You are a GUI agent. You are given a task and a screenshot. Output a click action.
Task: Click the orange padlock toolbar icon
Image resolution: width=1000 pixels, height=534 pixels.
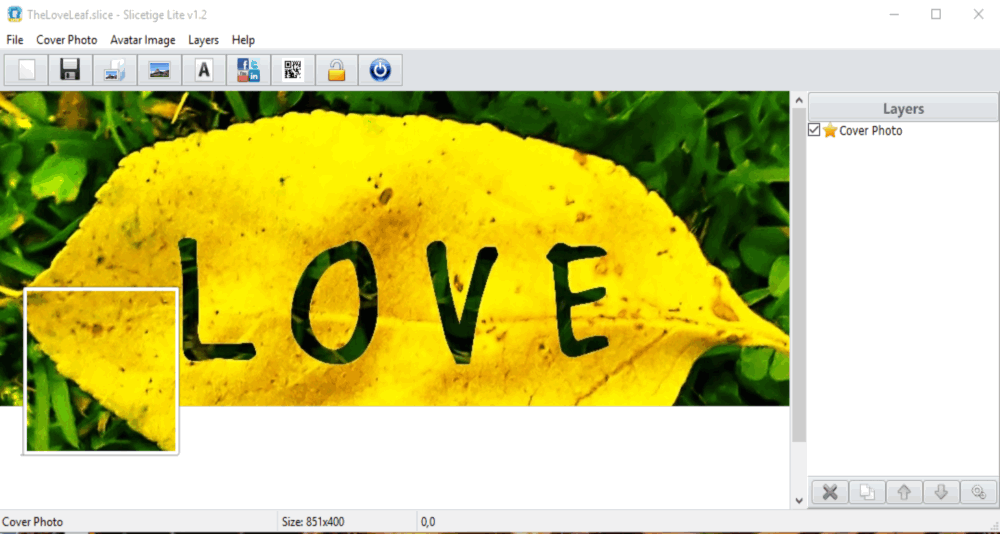coord(337,70)
